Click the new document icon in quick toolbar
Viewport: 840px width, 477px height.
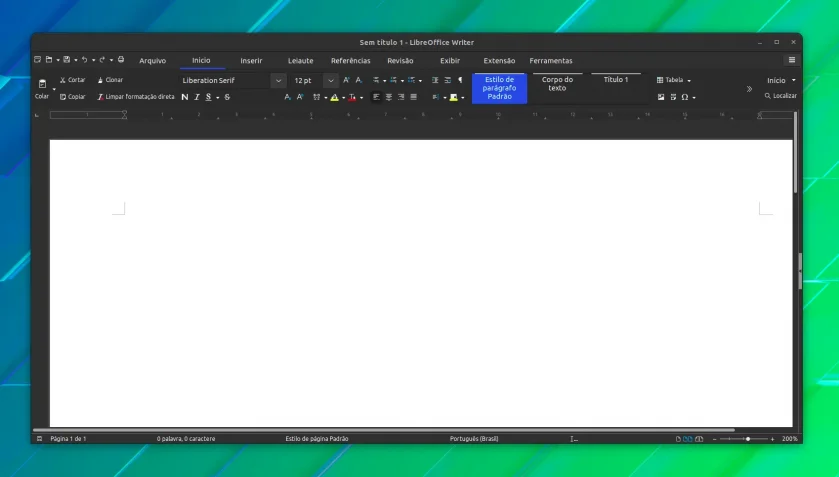click(x=37, y=59)
